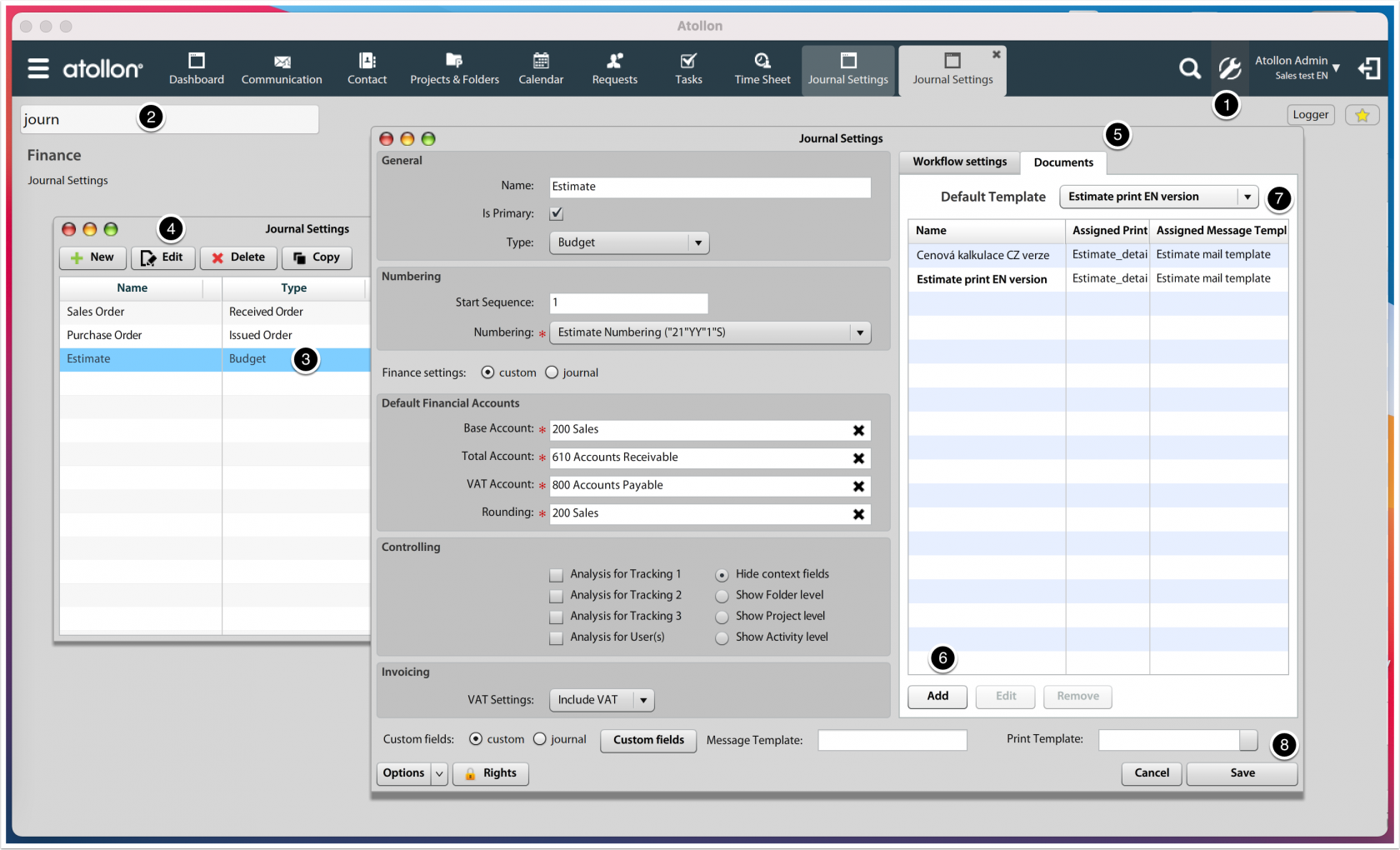Open the Numbering dropdown
The width and height of the screenshot is (1400, 850).
710,332
